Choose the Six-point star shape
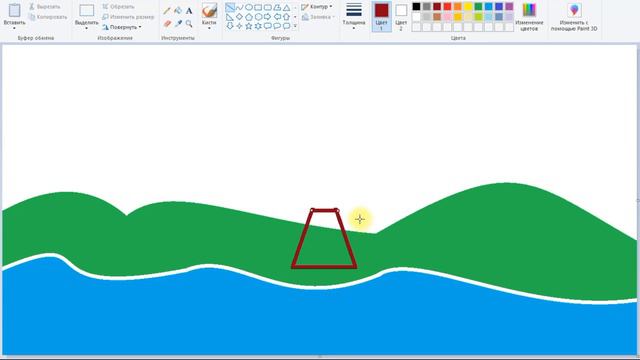Image resolution: width=640 pixels, height=360 pixels. [x=258, y=26]
